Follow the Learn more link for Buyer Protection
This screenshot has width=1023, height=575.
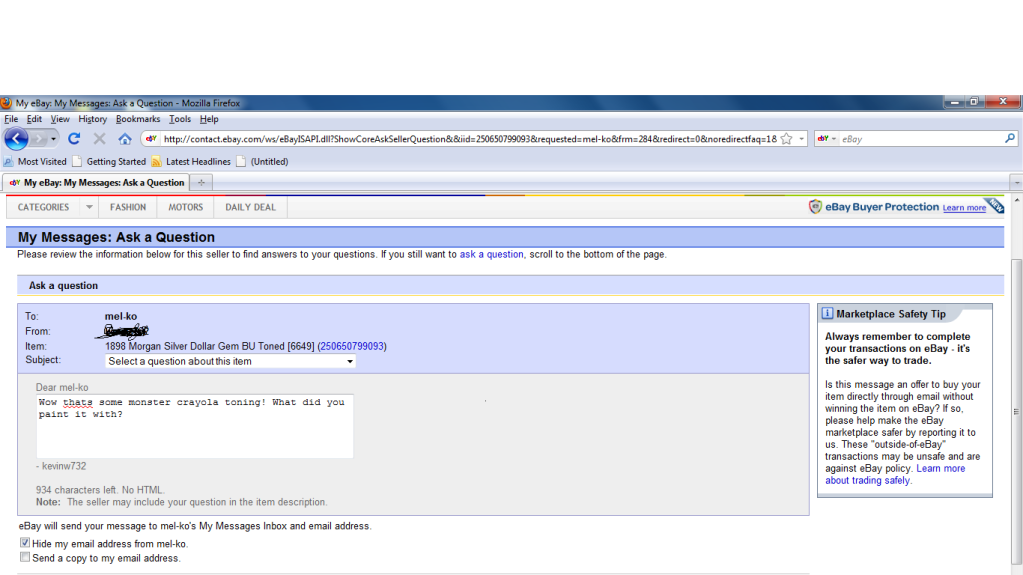[964, 208]
